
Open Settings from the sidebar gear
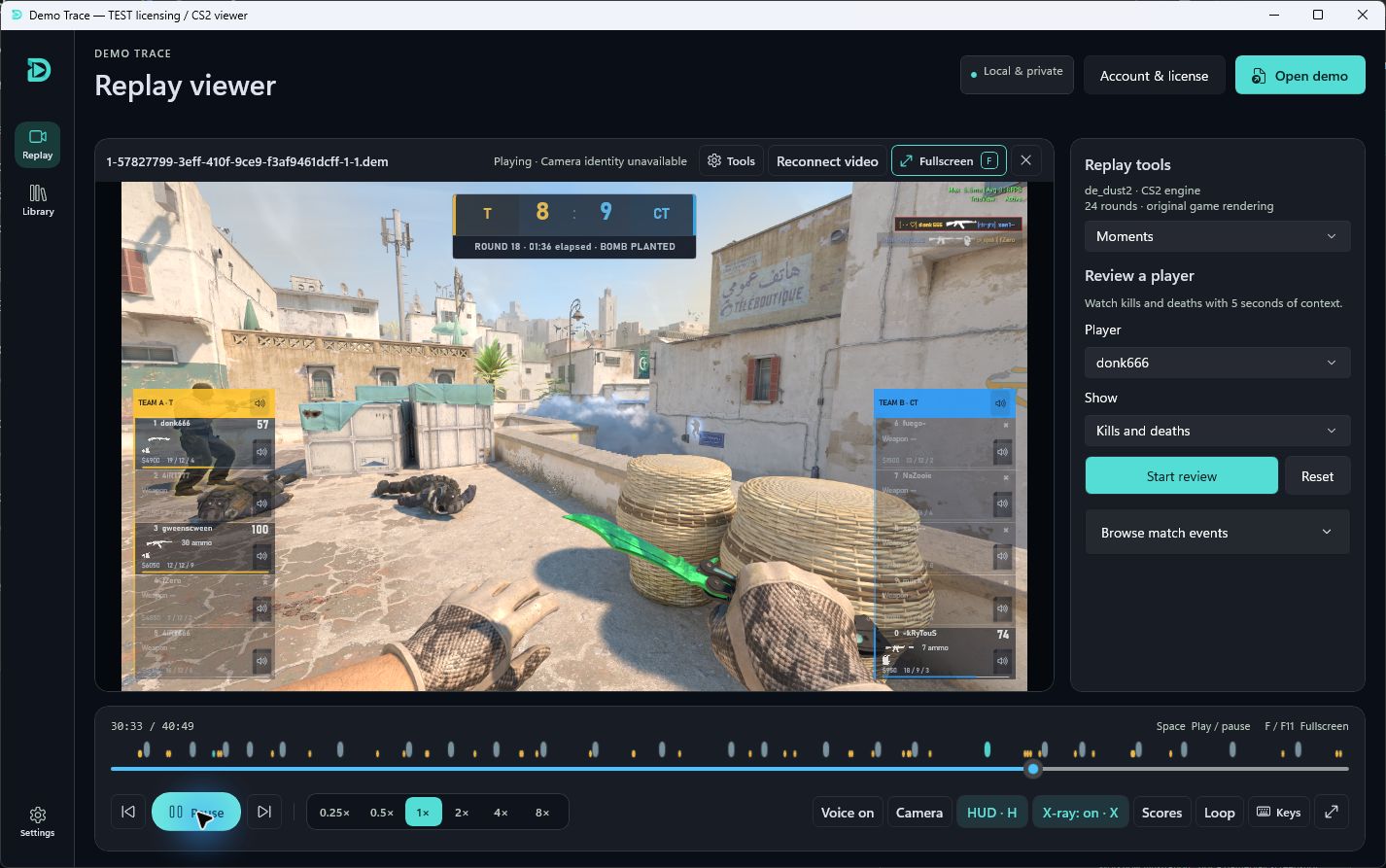tap(37, 821)
